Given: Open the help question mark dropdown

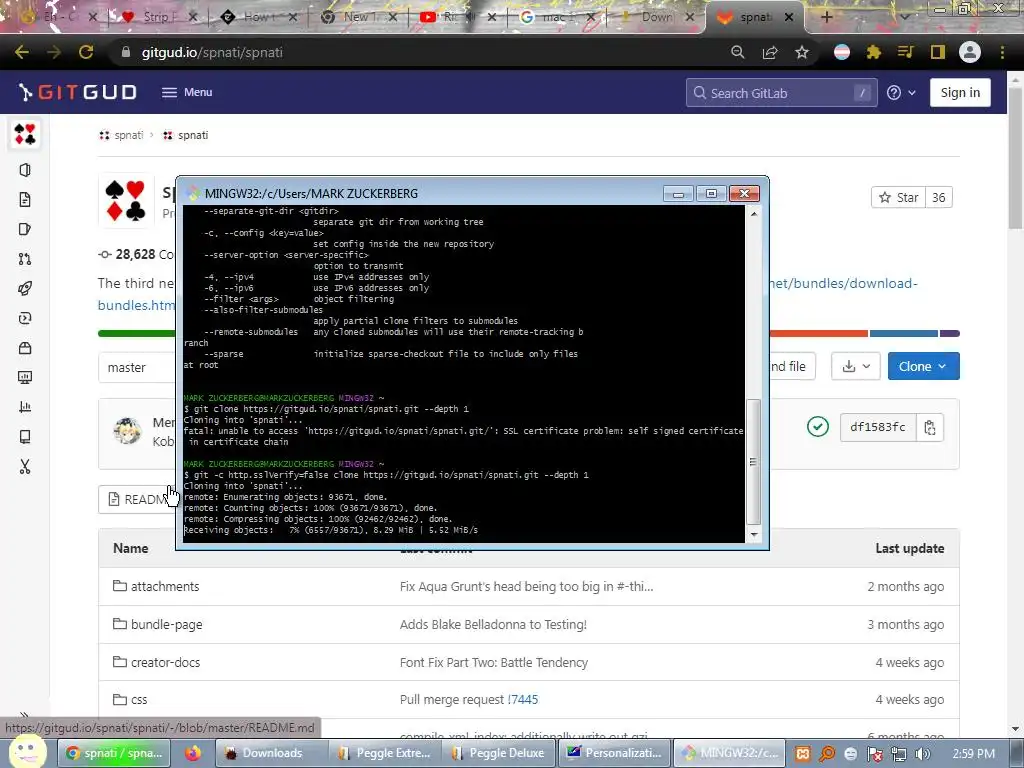Looking at the screenshot, I should click(x=901, y=93).
